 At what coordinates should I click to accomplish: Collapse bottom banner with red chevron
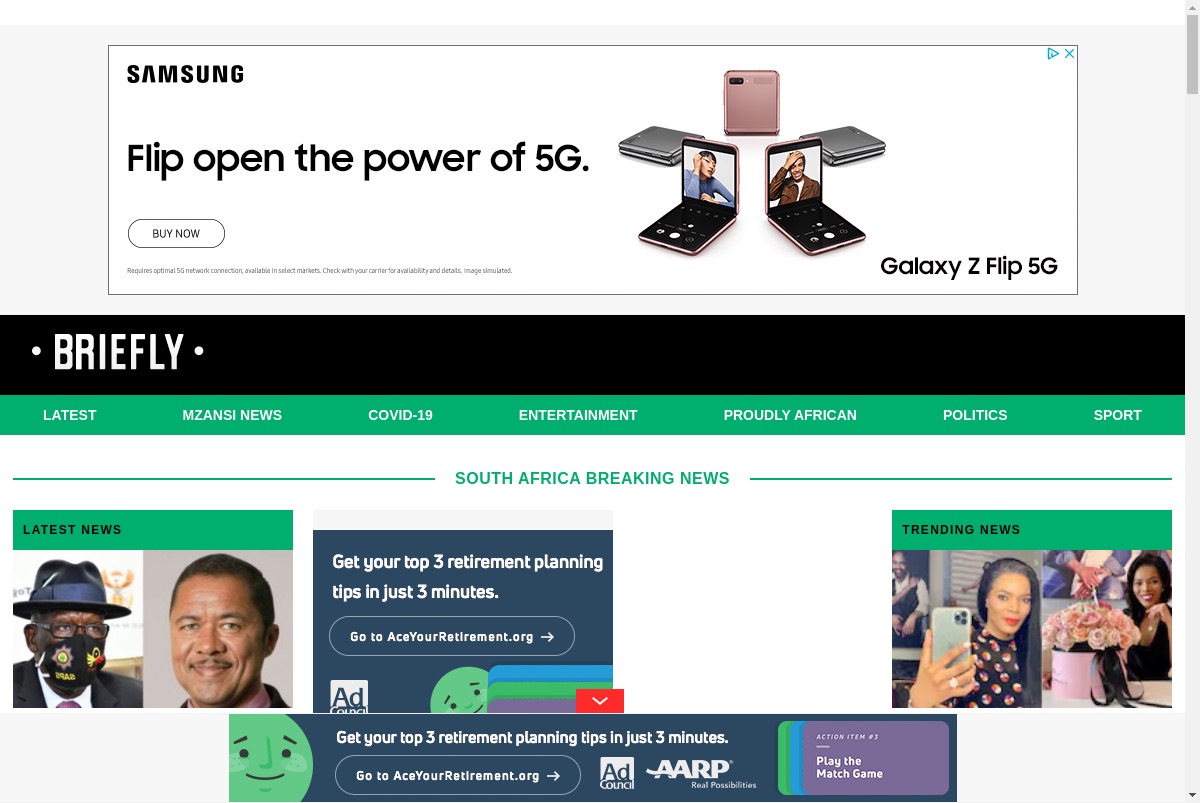coord(600,701)
